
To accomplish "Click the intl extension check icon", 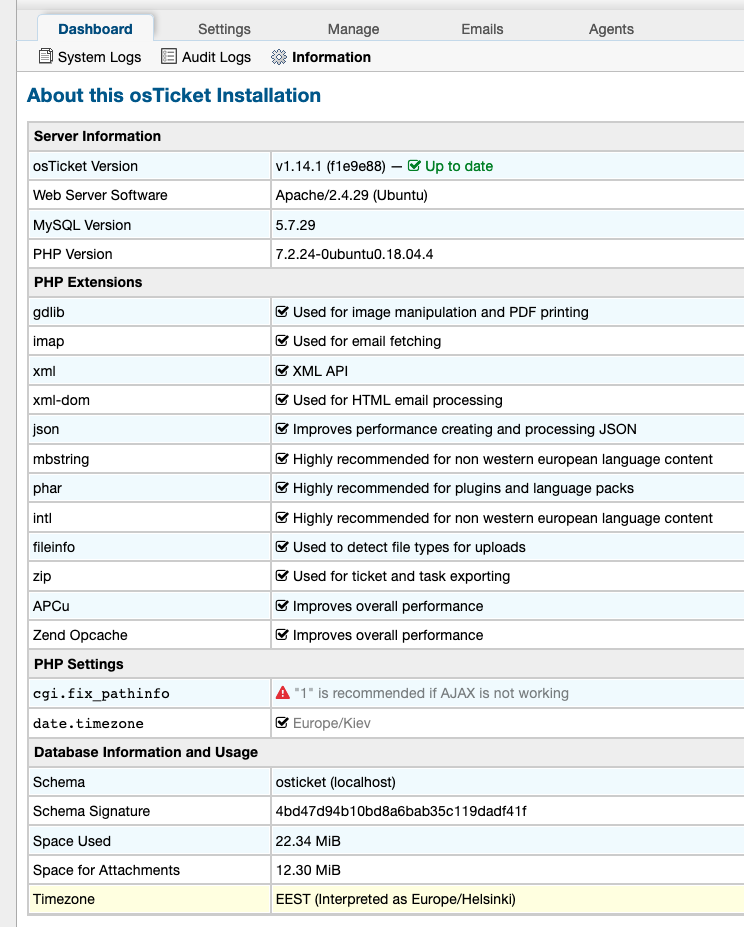I will pos(282,517).
